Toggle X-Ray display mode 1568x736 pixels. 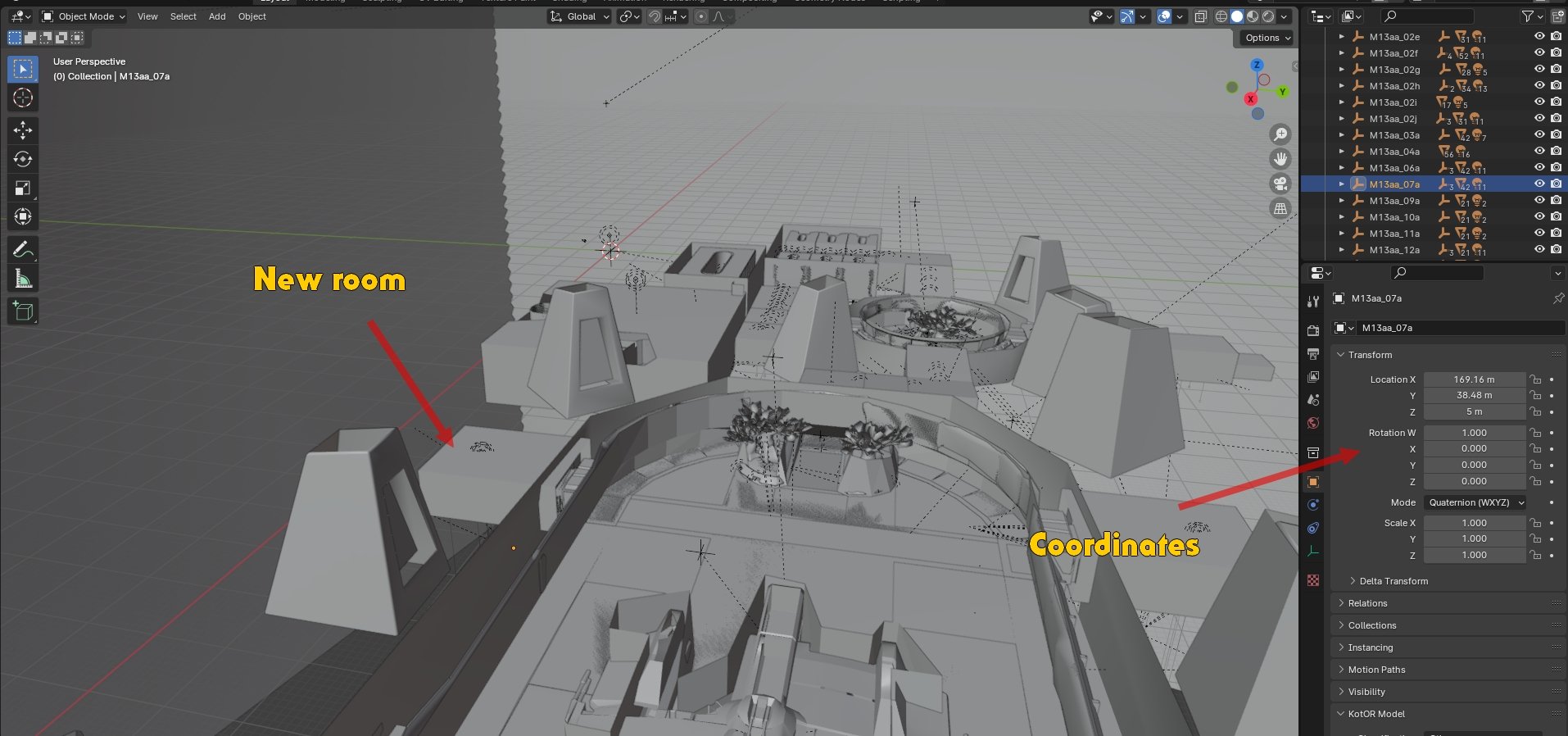pos(1201,16)
